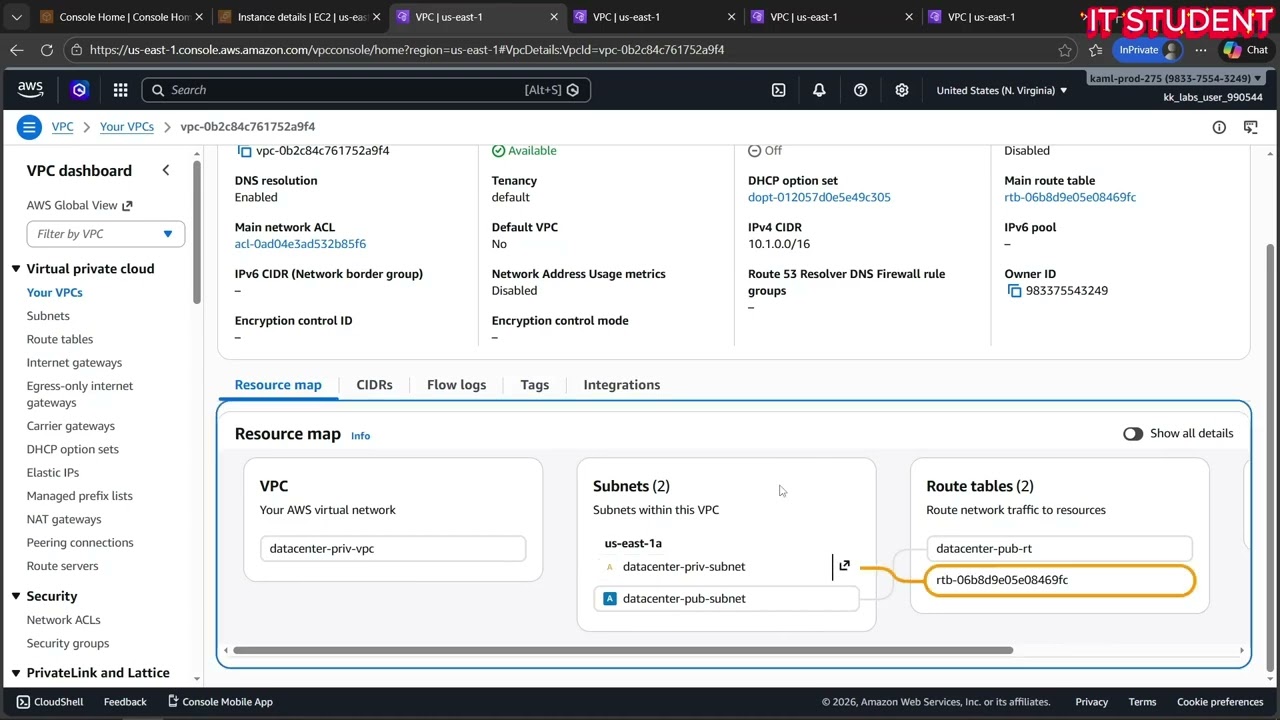
Task: Click Your VPCs breadcrumb link
Action: pyautogui.click(x=127, y=127)
